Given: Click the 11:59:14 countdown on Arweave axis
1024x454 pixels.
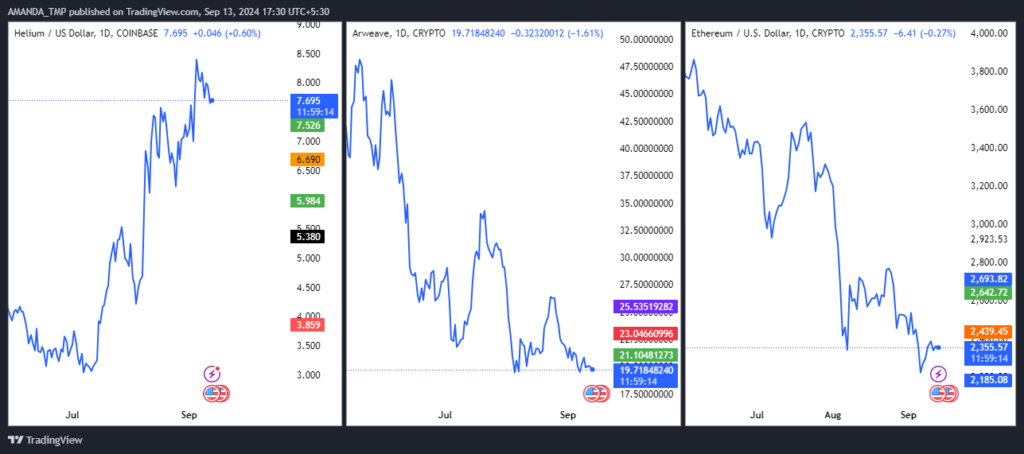Looking at the screenshot, I should 640,381.
